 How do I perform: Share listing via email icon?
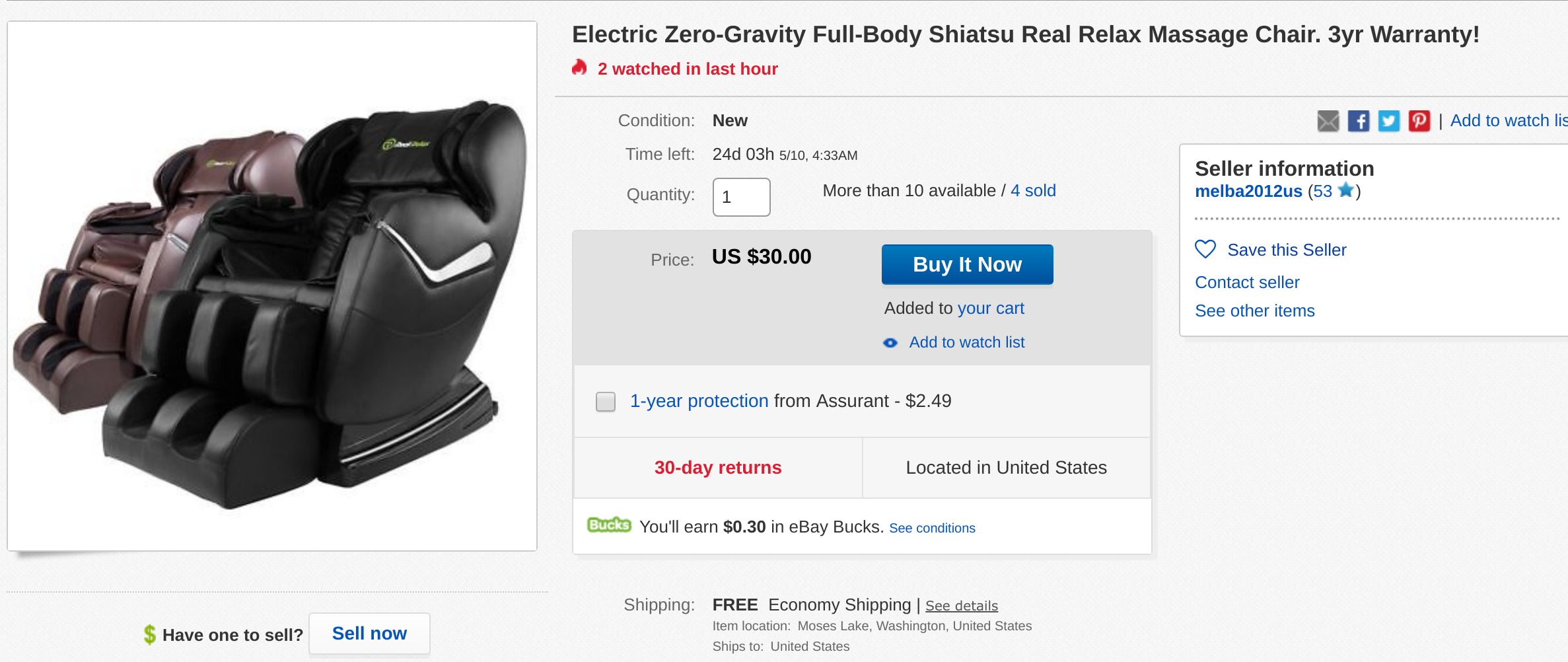coord(1328,121)
